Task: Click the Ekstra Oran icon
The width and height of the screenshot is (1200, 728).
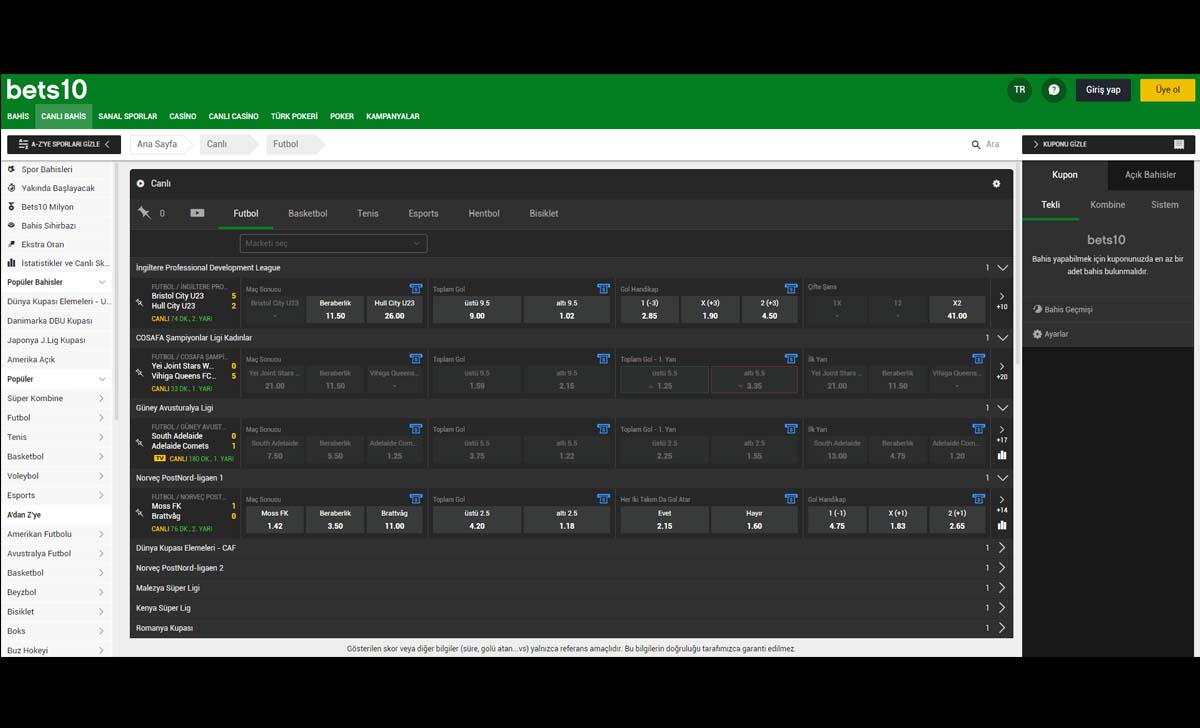Action: 11,244
